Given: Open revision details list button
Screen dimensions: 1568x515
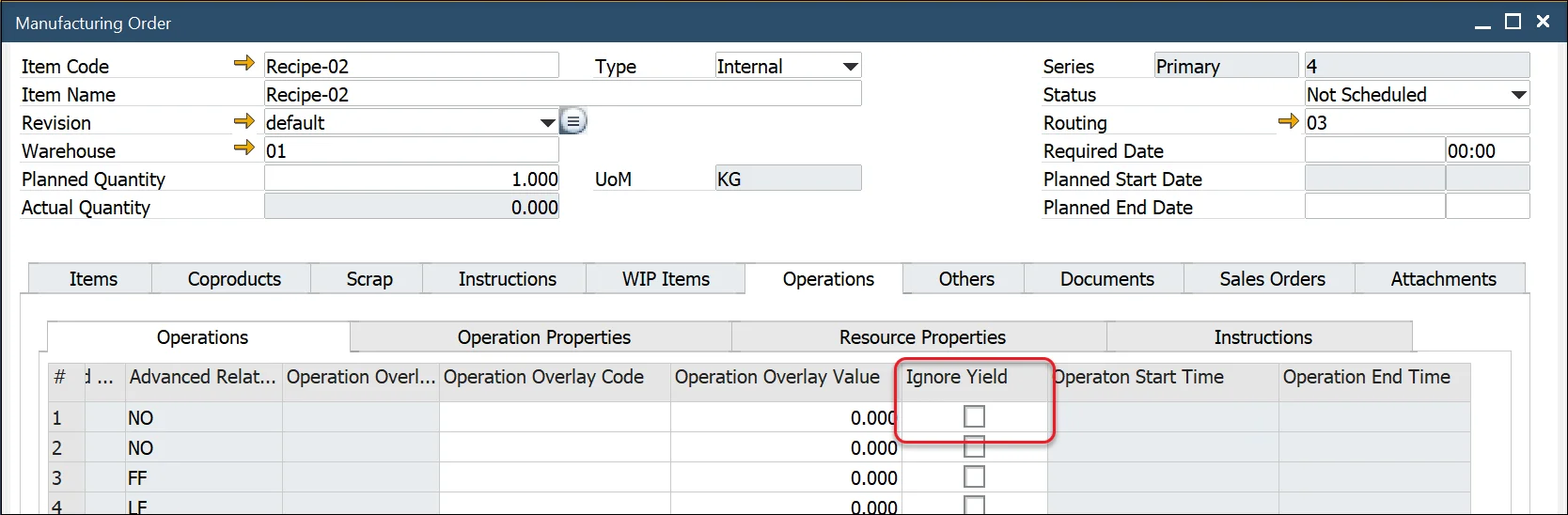Looking at the screenshot, I should click(x=573, y=121).
